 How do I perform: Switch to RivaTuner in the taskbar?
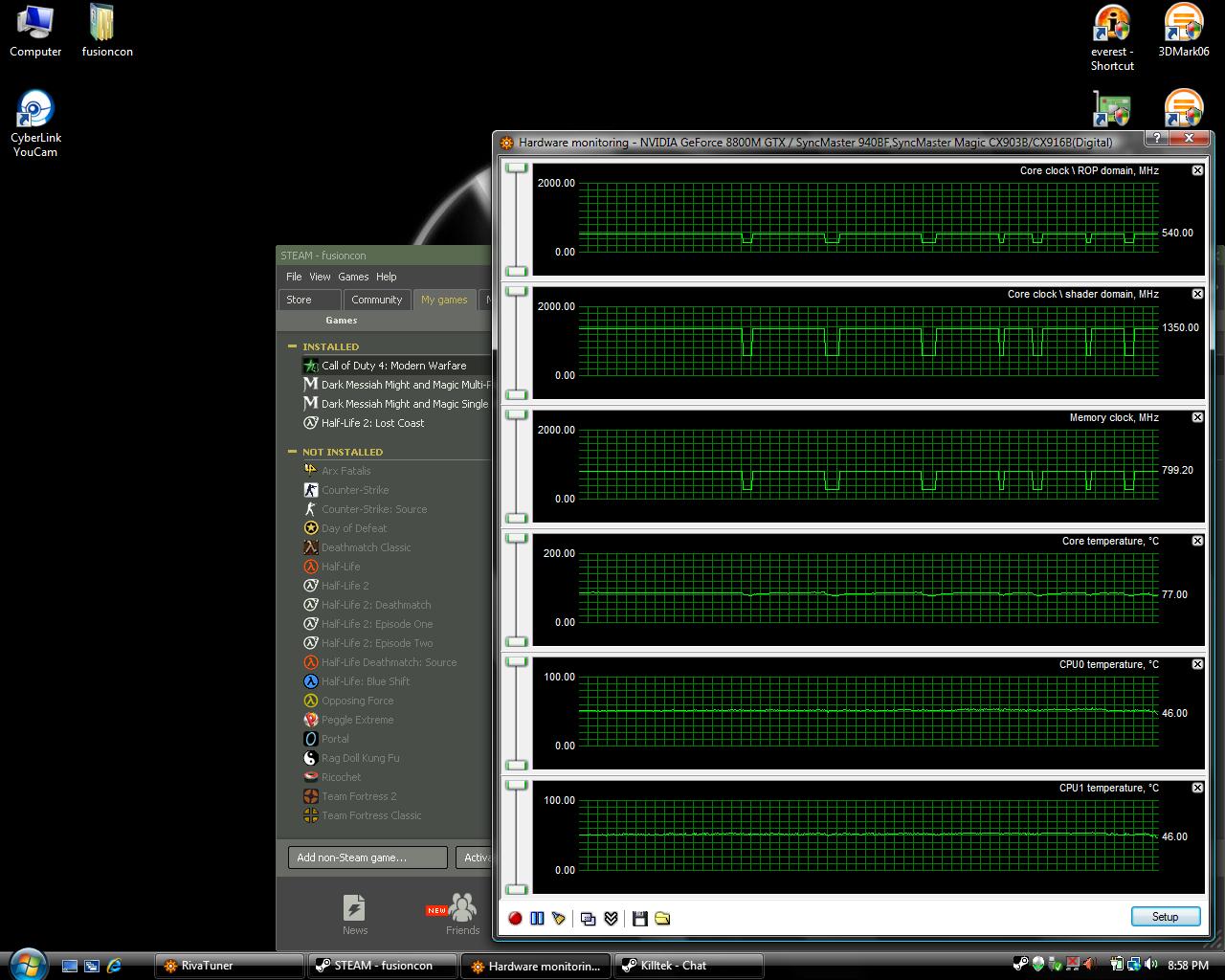(x=229, y=966)
